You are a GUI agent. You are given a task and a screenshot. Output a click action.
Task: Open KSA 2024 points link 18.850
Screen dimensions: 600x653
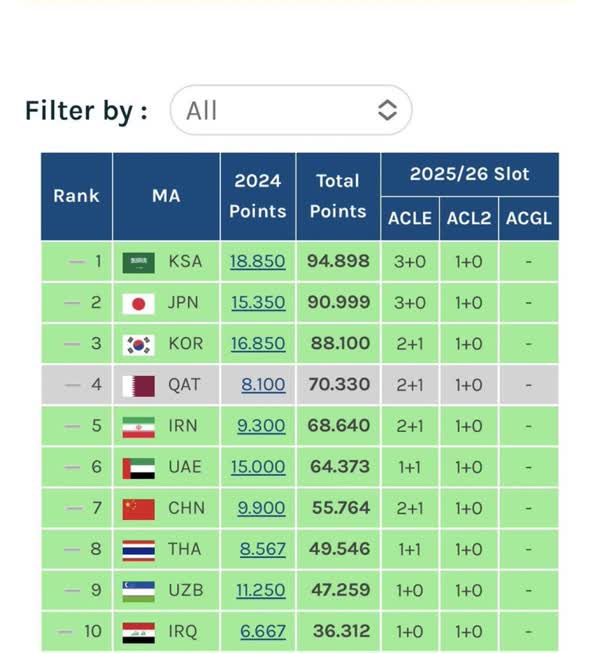click(257, 262)
